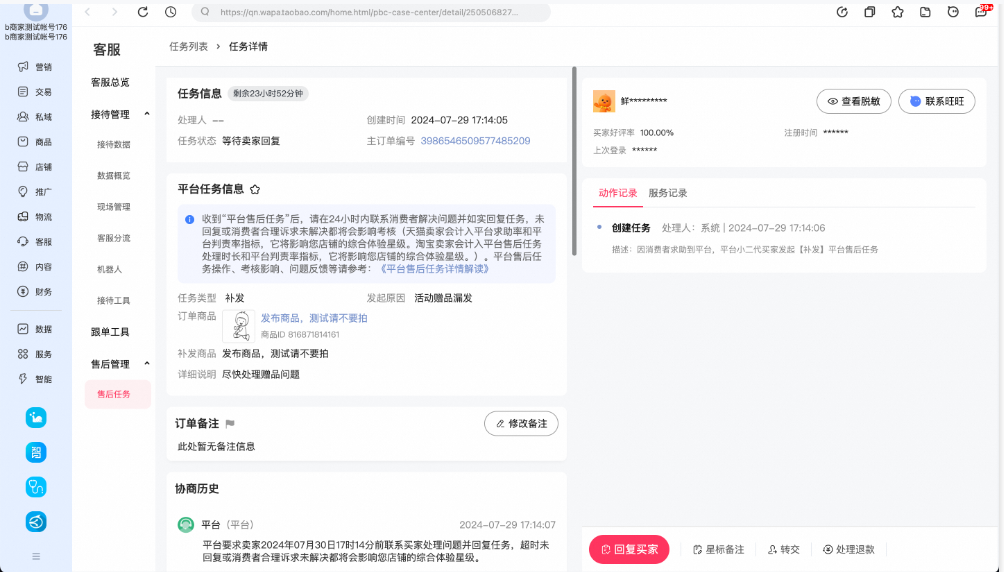Screen dimensions: 1004x572
Task: Open order number 3986546509577485209
Action: click(475, 141)
